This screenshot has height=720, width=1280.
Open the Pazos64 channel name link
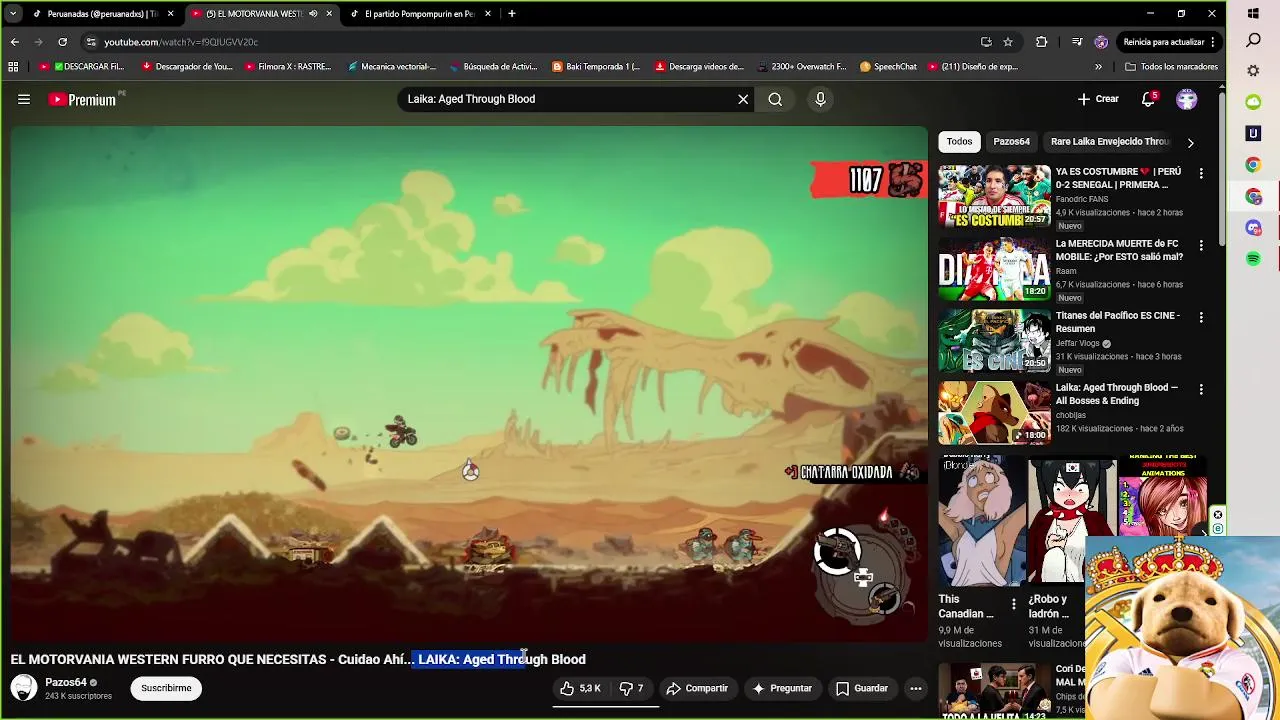[x=66, y=682]
